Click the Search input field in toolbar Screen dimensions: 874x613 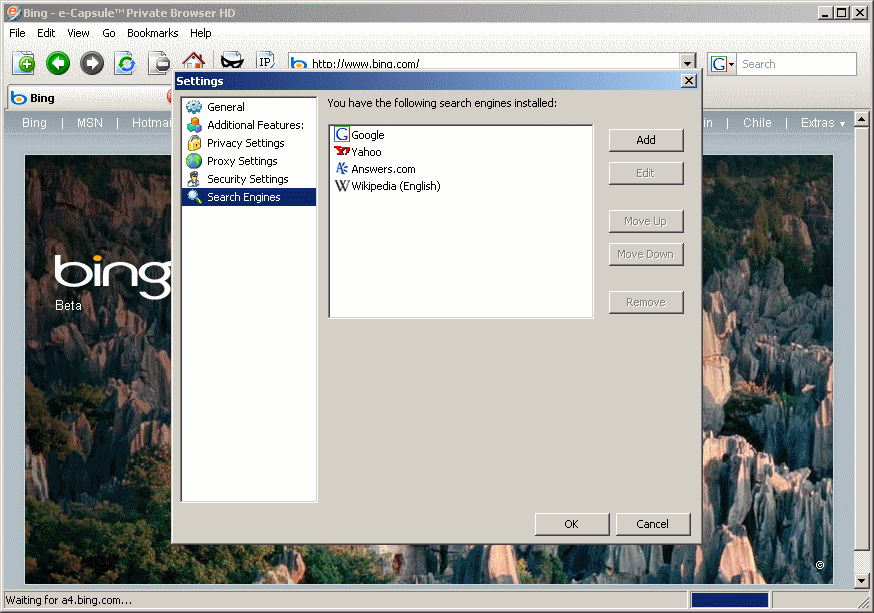point(797,64)
